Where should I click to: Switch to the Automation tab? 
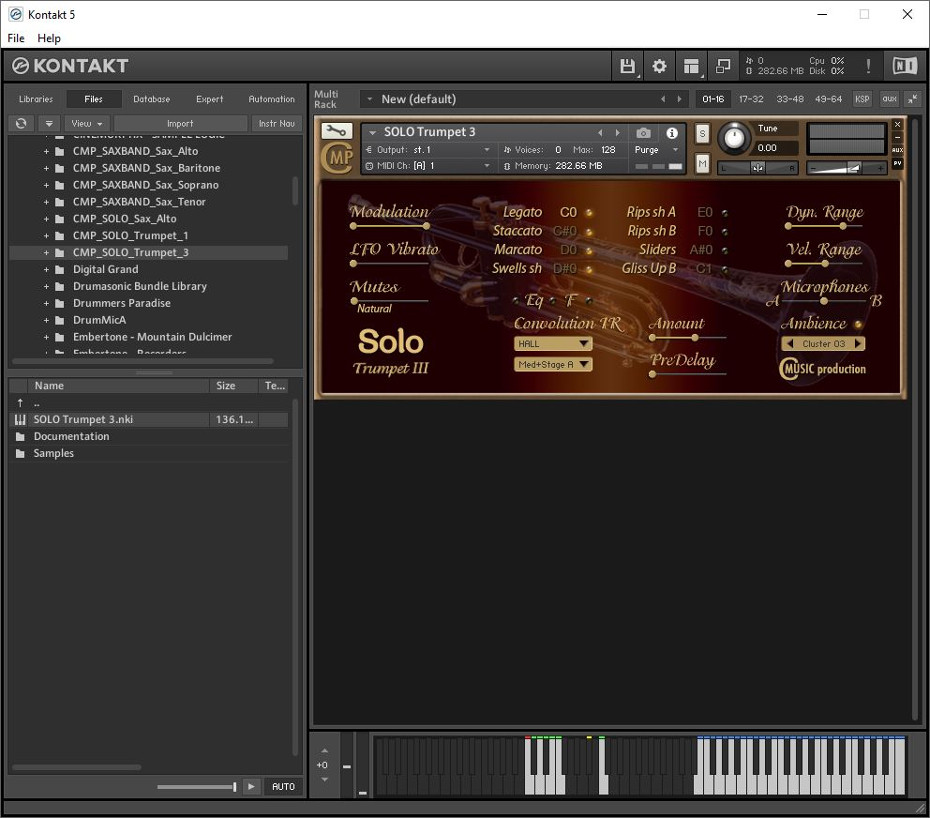pos(271,99)
